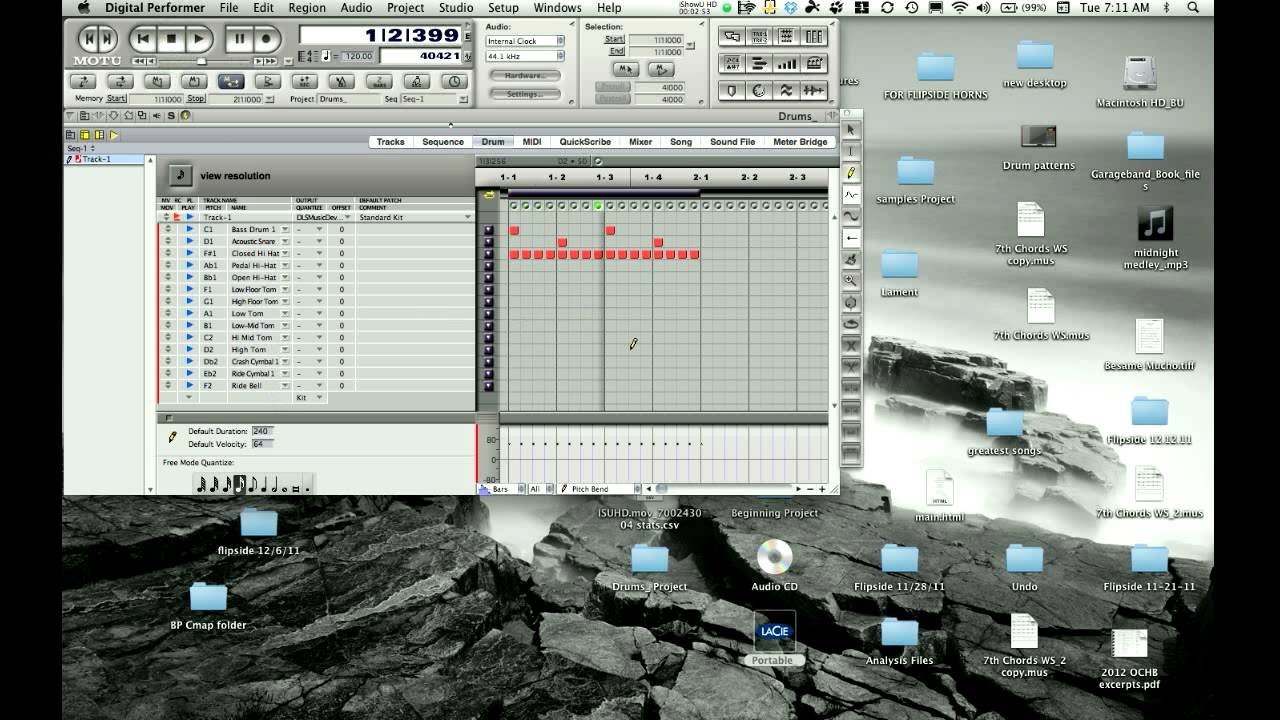Switch to the Mixer tab
Screen dimensions: 1280x720
coord(640,142)
